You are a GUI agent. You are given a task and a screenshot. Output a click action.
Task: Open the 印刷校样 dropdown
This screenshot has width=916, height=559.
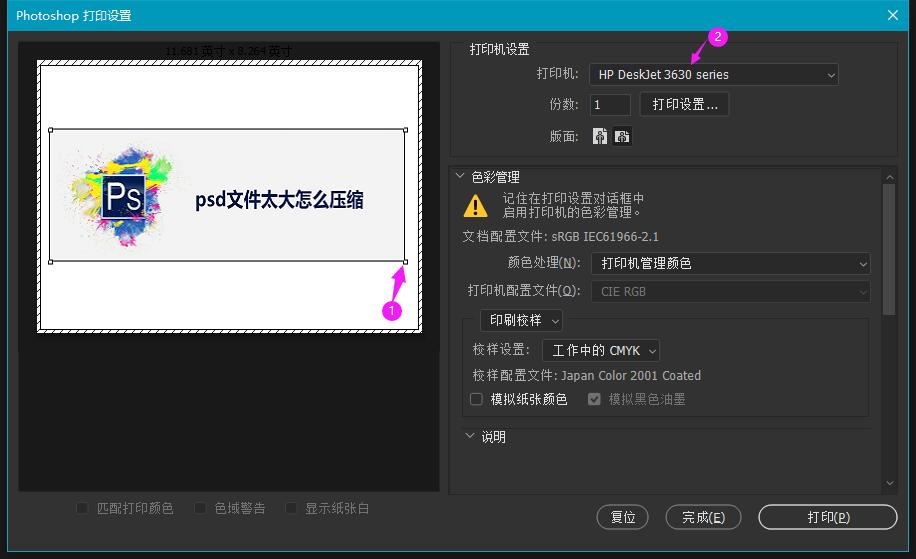[522, 320]
